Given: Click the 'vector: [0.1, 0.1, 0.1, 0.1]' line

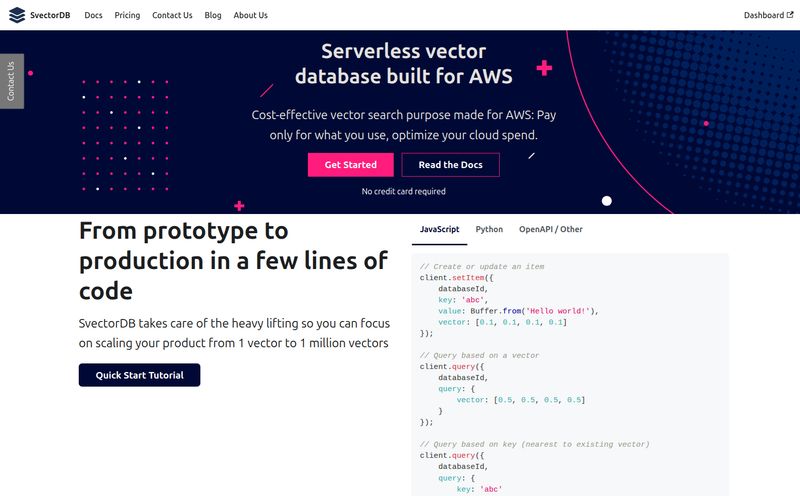Looking at the screenshot, I should [502, 322].
